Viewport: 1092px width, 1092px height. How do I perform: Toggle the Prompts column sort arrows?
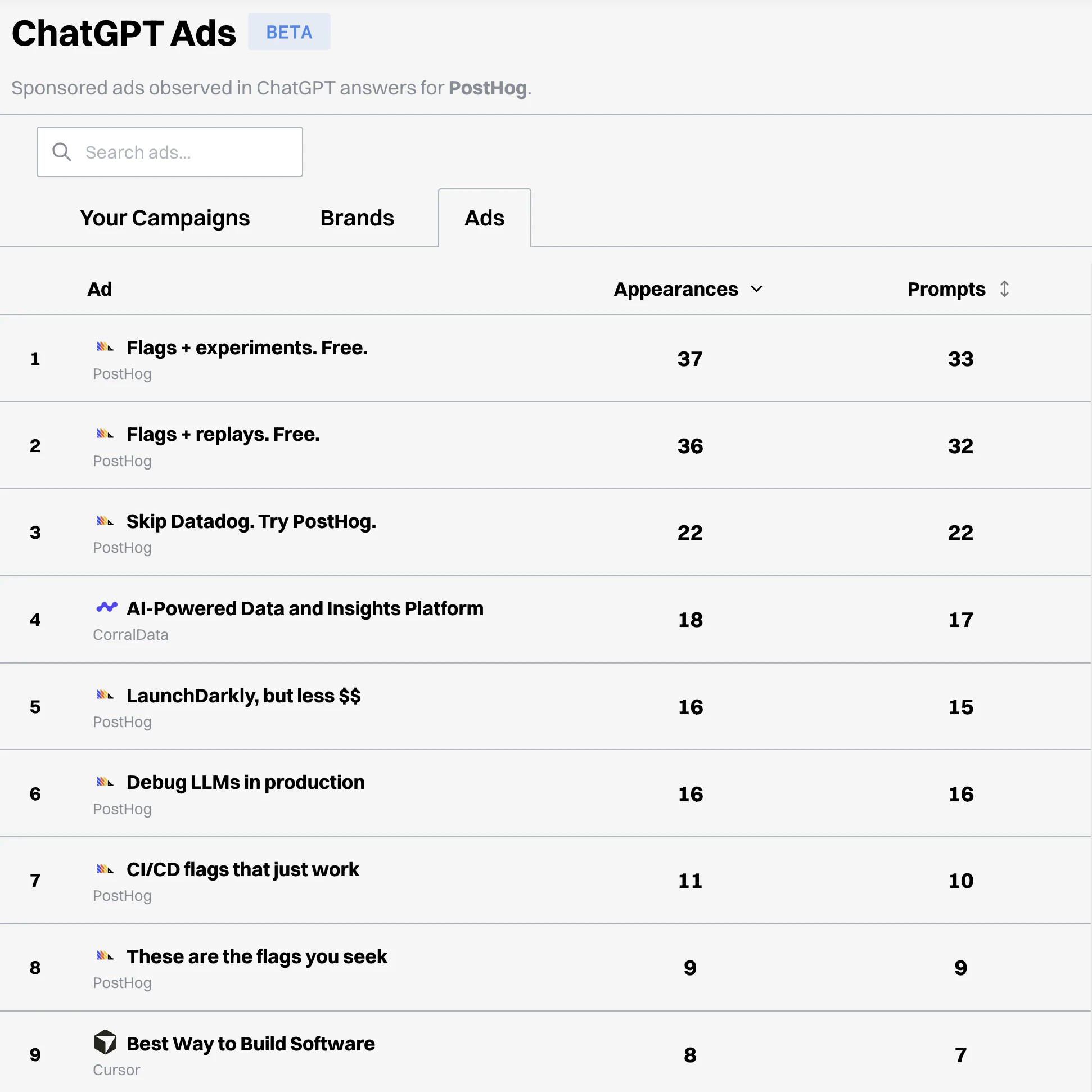1005,289
